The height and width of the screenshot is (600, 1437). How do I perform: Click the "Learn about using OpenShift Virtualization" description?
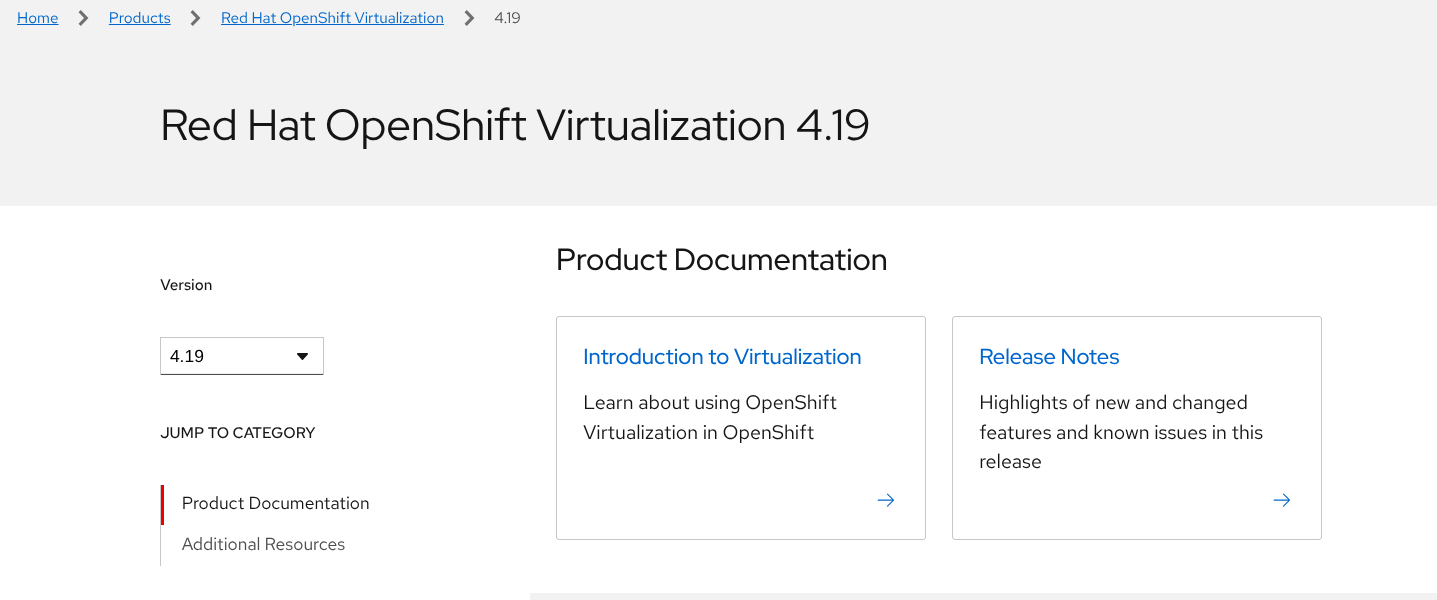coord(710,417)
